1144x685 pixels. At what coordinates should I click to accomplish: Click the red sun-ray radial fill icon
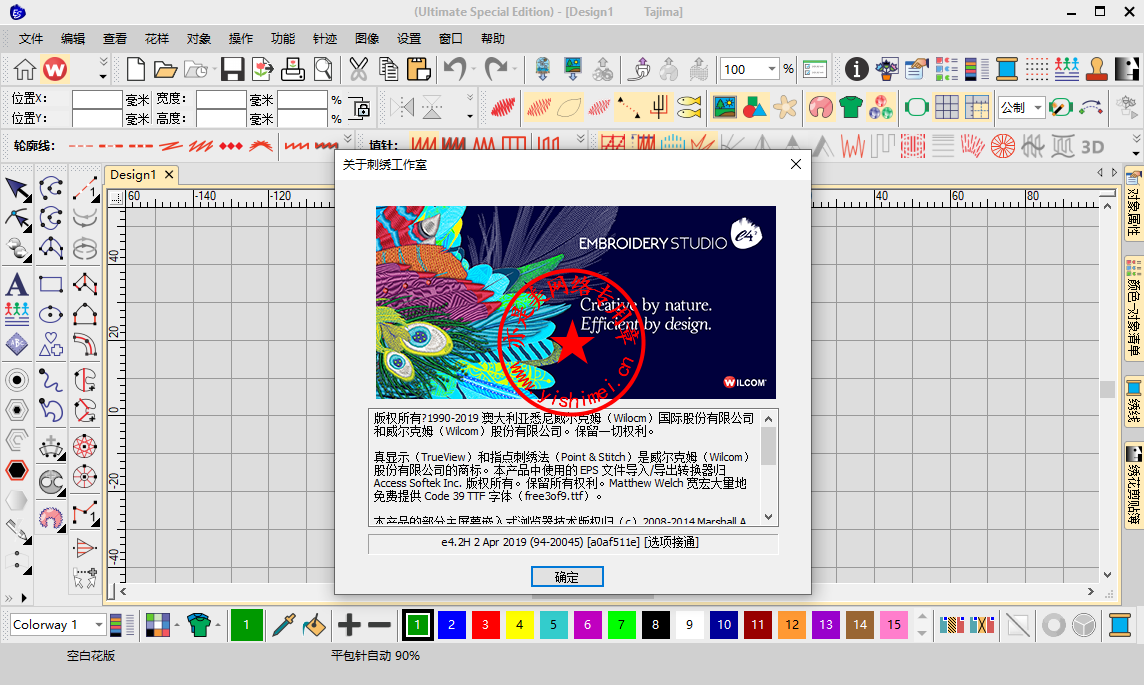[1003, 146]
